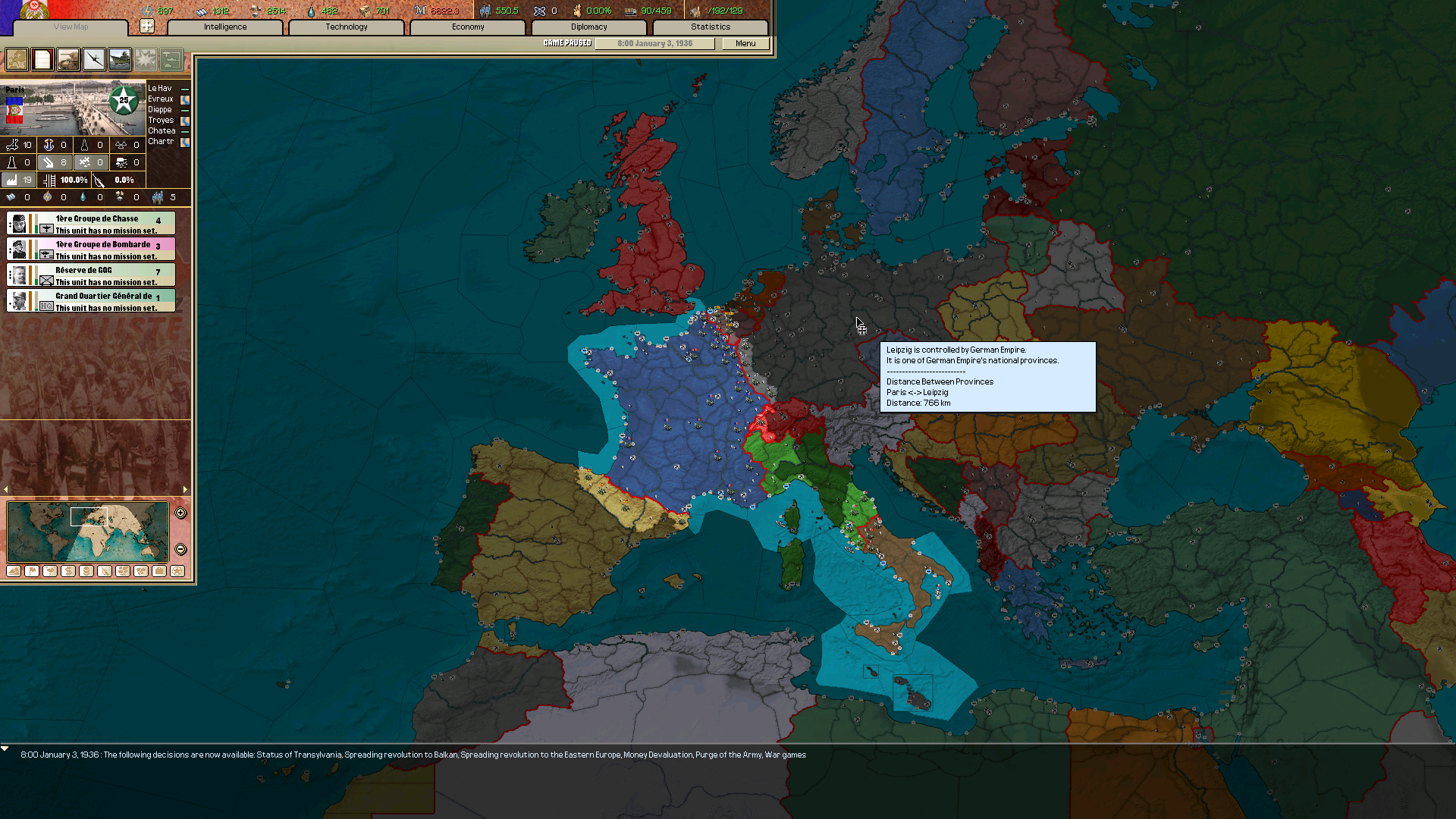1456x819 pixels.
Task: Click the nuclear reactor icon
Action: point(121,145)
